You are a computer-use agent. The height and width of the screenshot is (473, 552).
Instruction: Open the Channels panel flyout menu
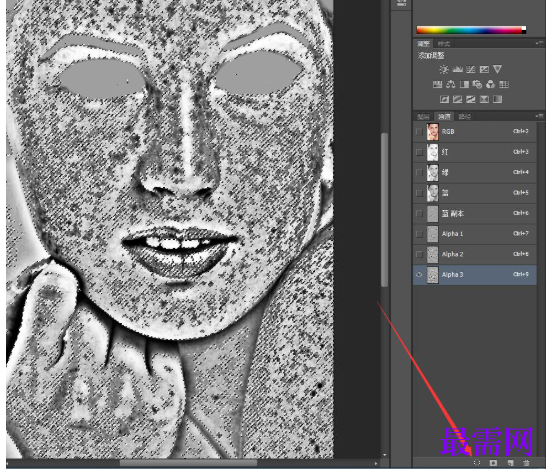pyautogui.click(x=539, y=115)
